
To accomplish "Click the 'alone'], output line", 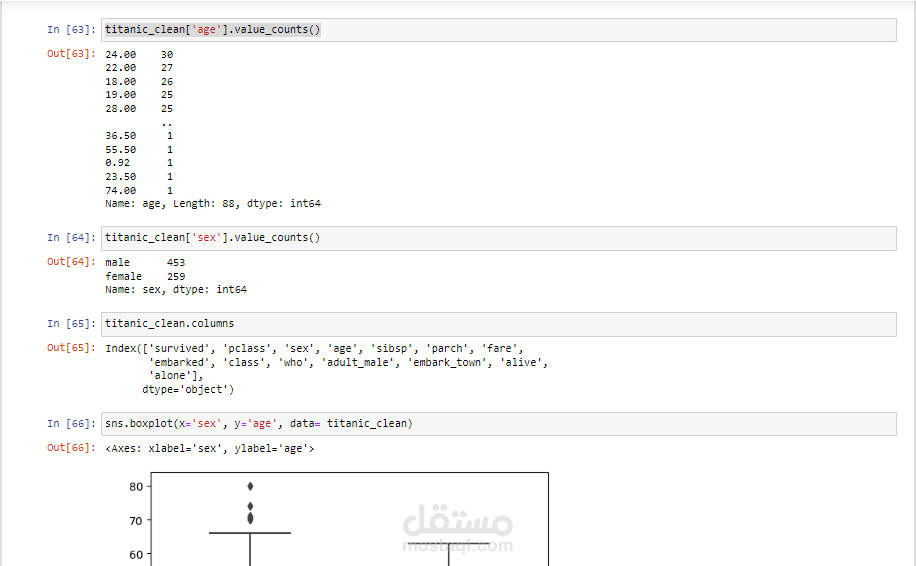I will [176, 376].
